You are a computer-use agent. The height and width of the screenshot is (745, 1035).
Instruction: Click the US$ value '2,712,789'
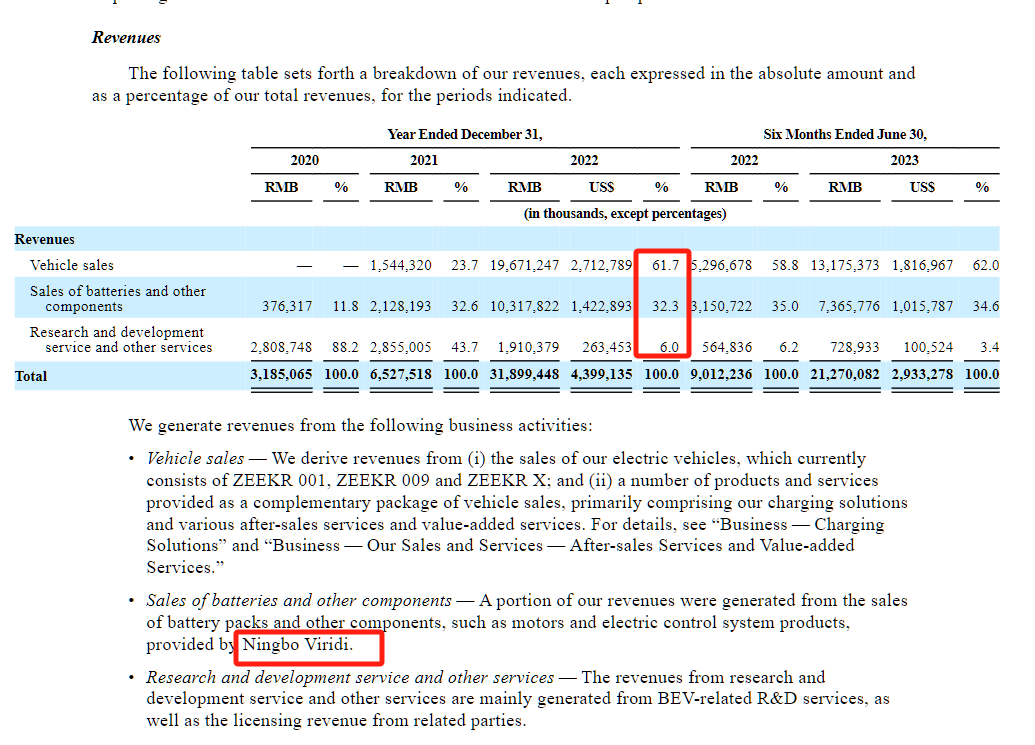click(601, 265)
